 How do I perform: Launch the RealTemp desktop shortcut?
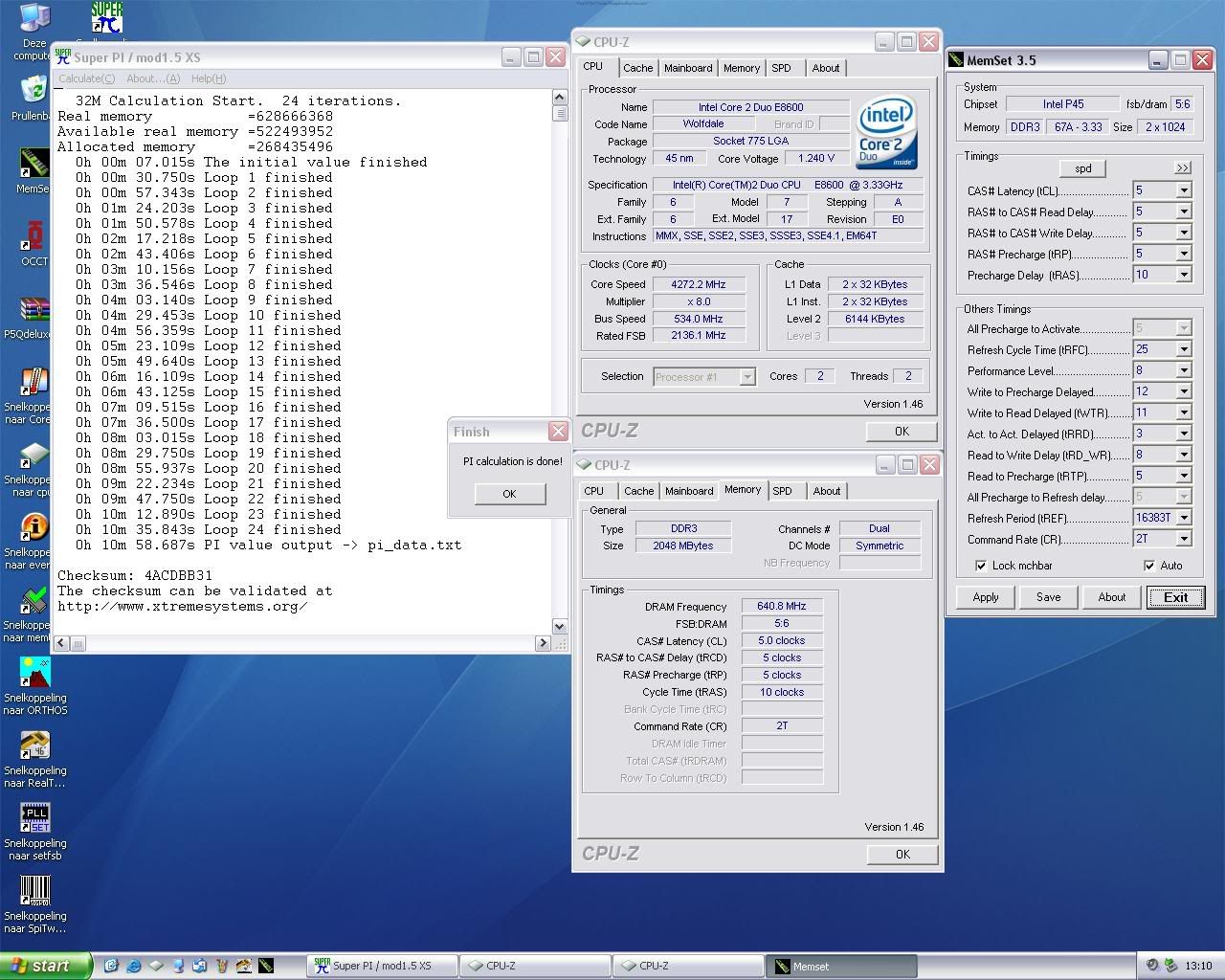coord(34,746)
